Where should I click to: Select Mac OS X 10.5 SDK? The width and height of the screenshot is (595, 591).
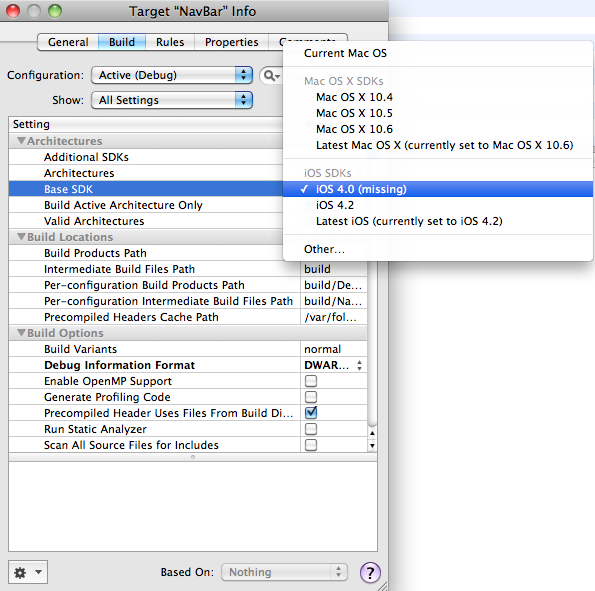438,113
